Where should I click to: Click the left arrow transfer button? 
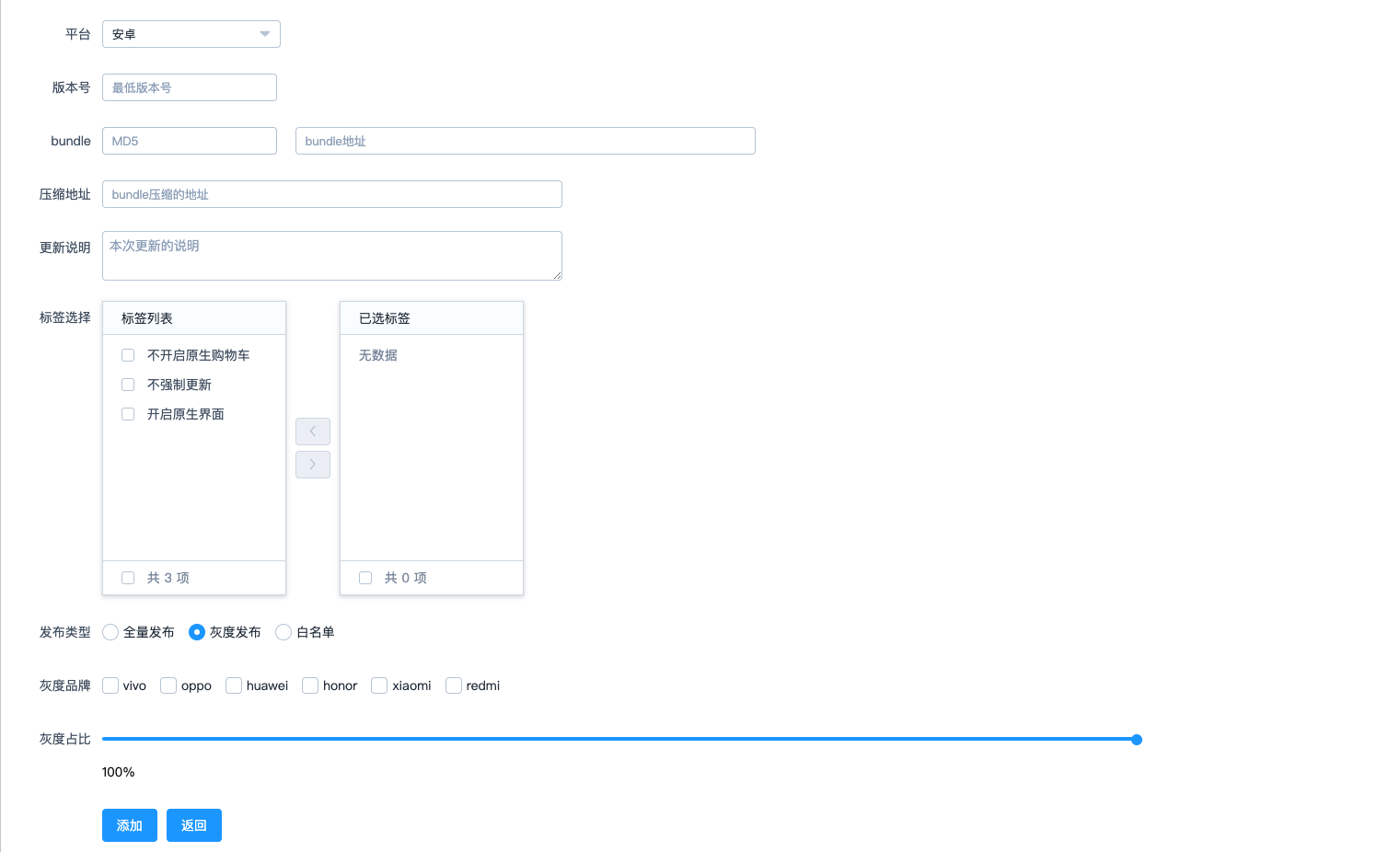coord(313,432)
